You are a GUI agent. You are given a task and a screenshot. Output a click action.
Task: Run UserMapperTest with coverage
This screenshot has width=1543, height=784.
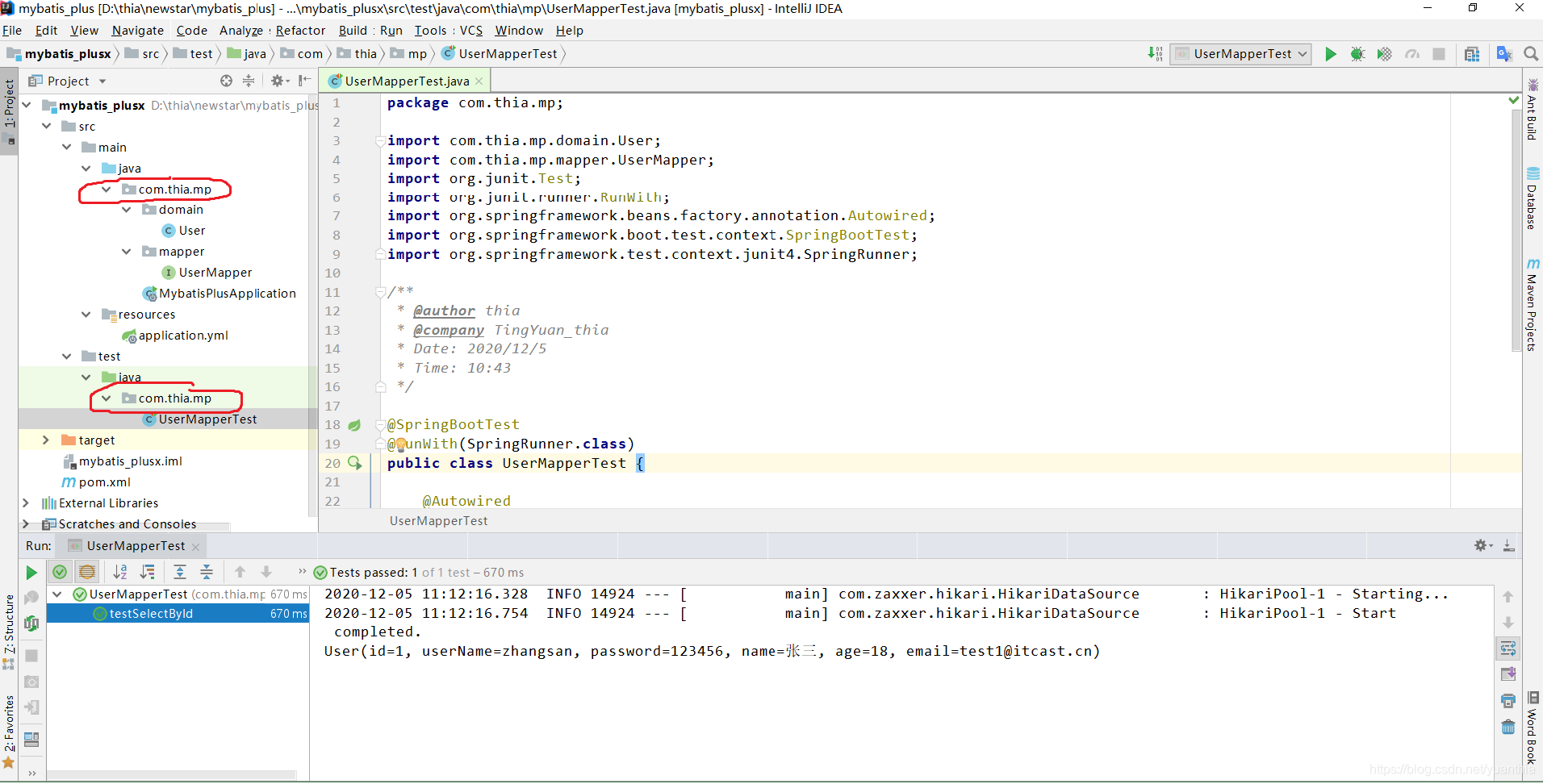(x=1384, y=54)
